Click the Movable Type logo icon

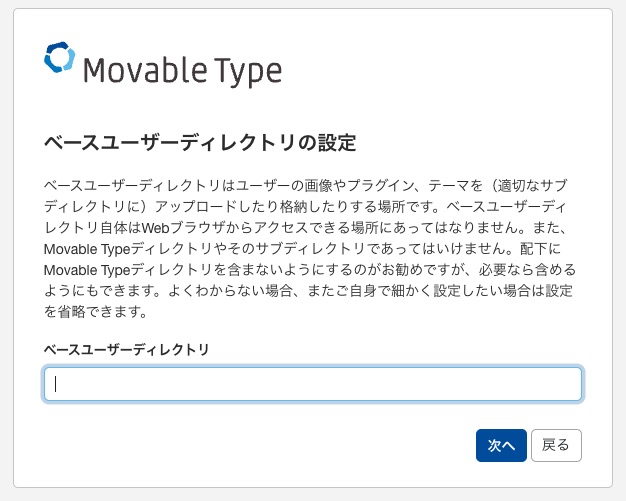(x=60, y=57)
